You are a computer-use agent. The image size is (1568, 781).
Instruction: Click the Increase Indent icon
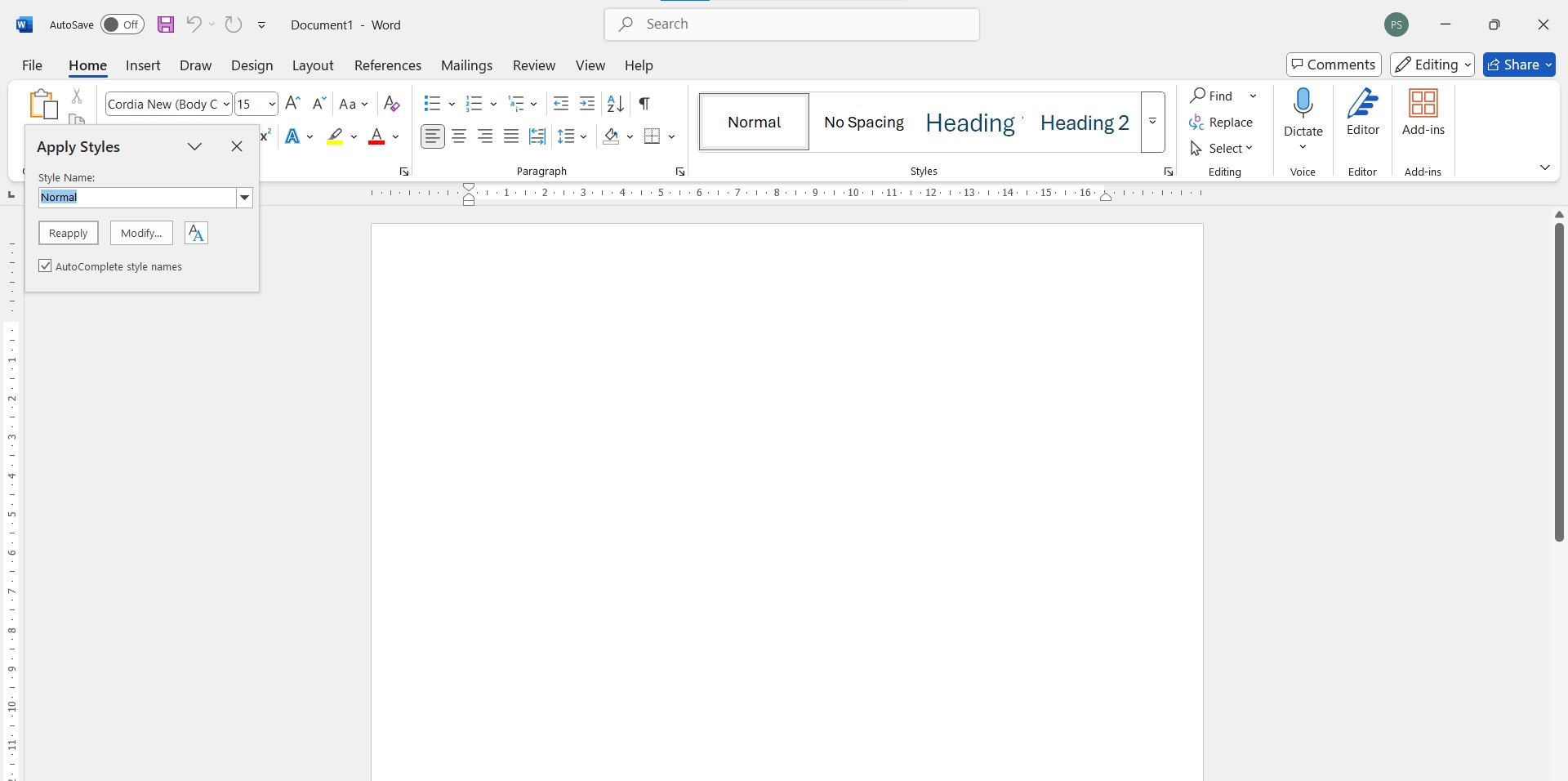tap(587, 104)
